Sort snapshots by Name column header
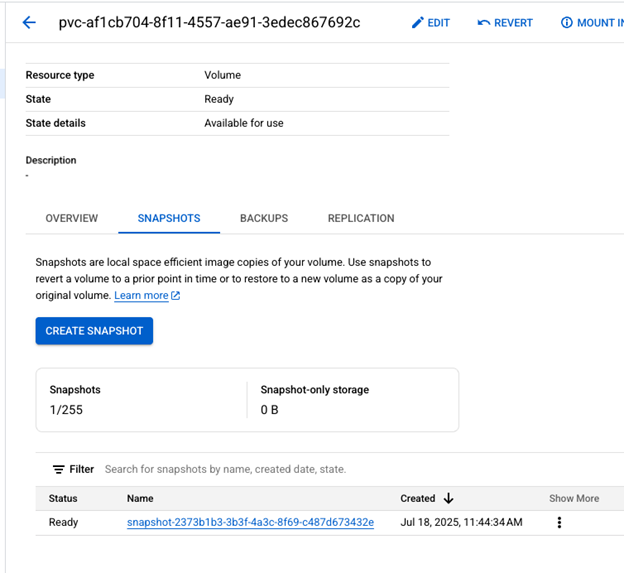 coord(141,498)
